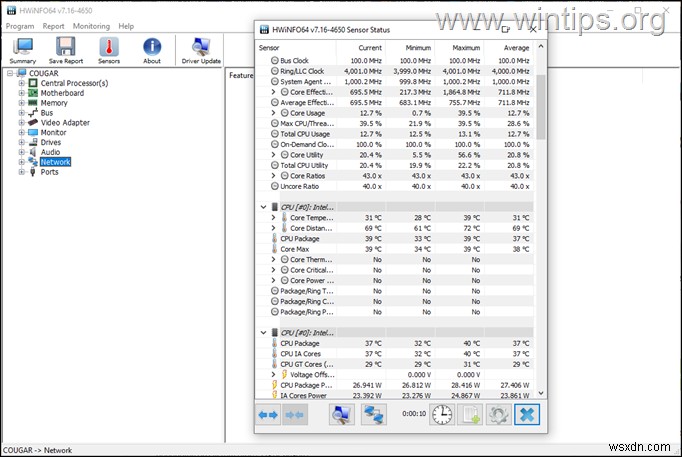This screenshot has width=682, height=457.
Task: Expand the Video Adapter node
Action: (x=21, y=123)
